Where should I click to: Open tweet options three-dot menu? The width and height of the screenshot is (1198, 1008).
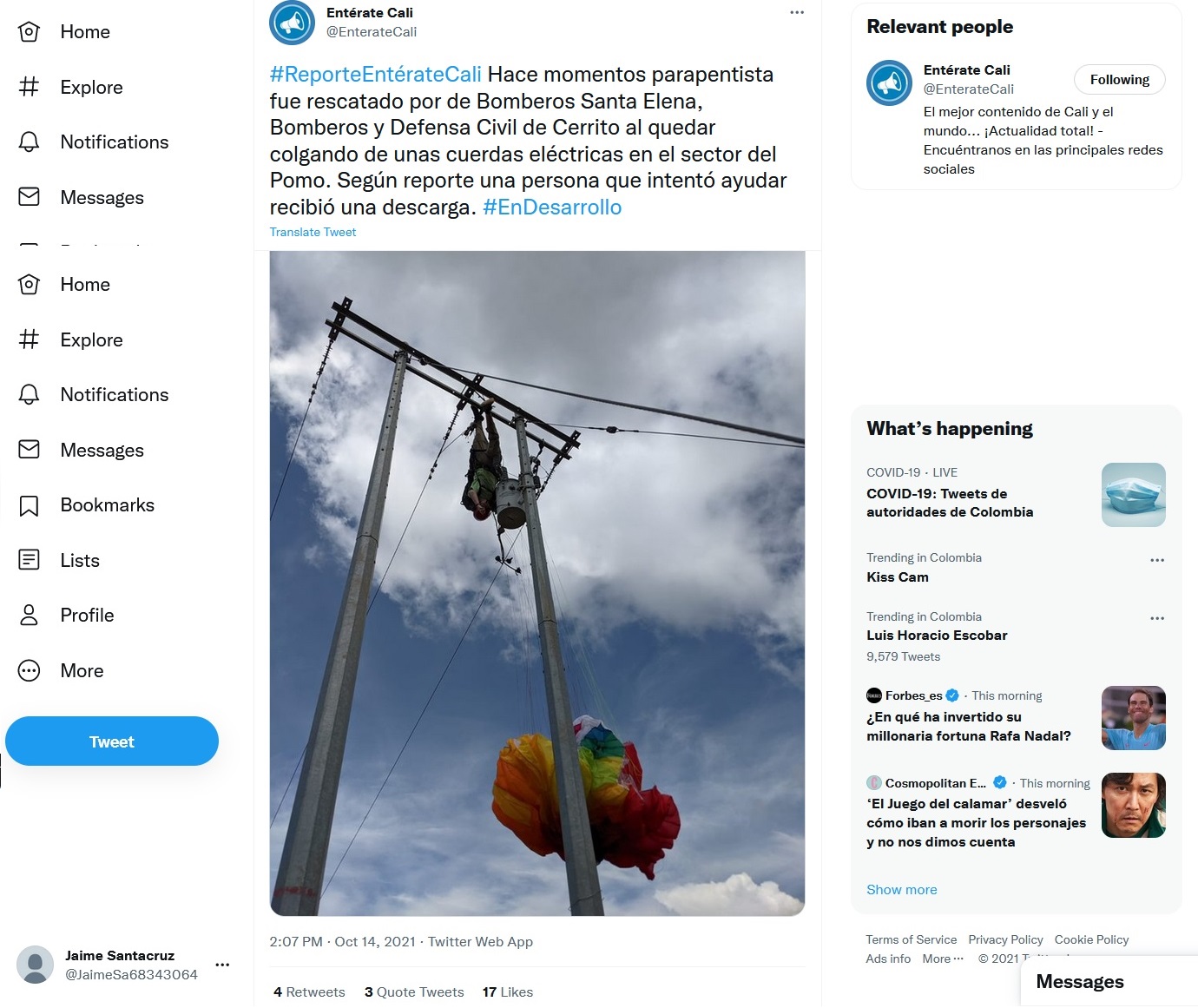pyautogui.click(x=797, y=12)
